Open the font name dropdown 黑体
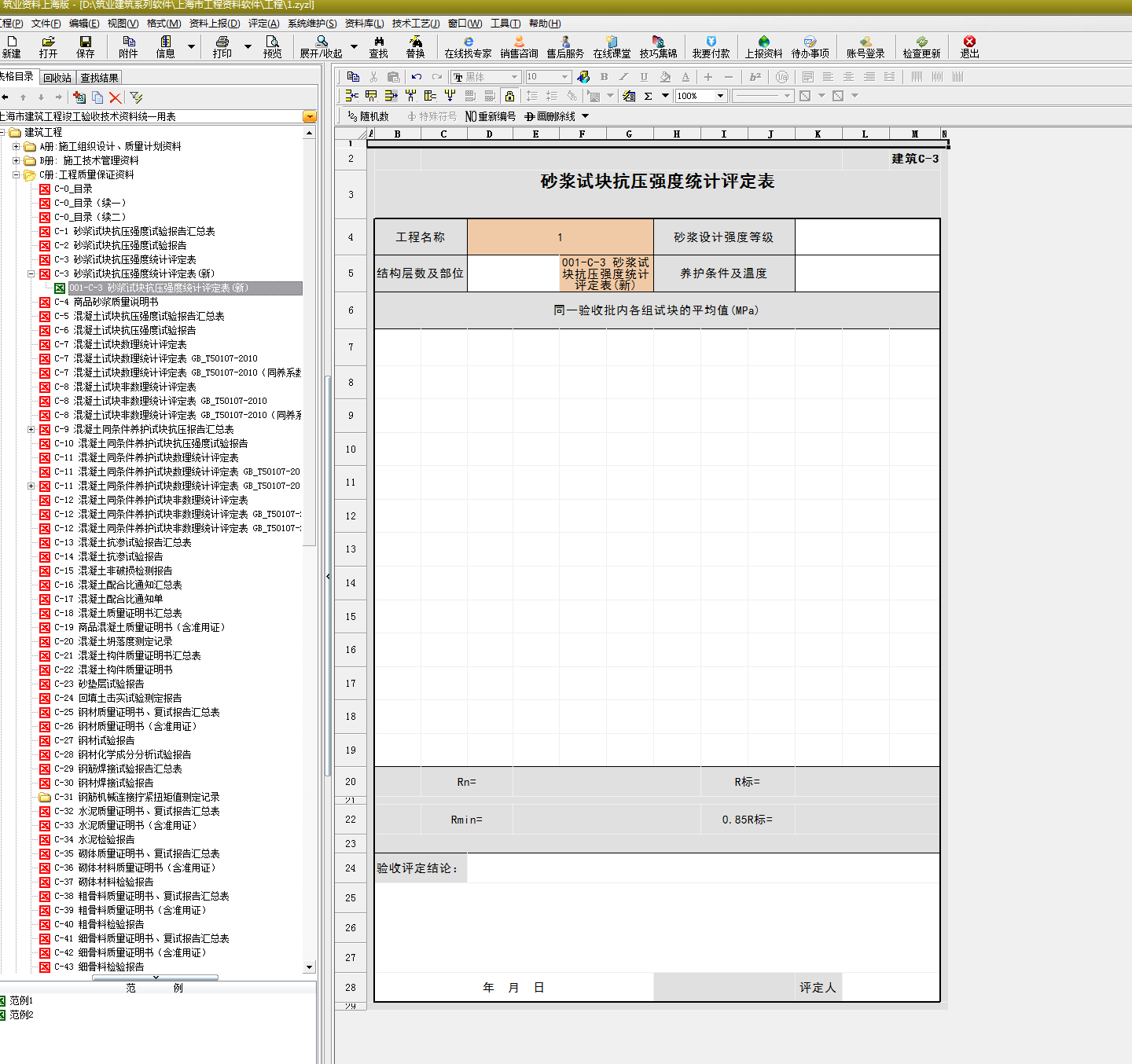The image size is (1132, 1064). (514, 77)
